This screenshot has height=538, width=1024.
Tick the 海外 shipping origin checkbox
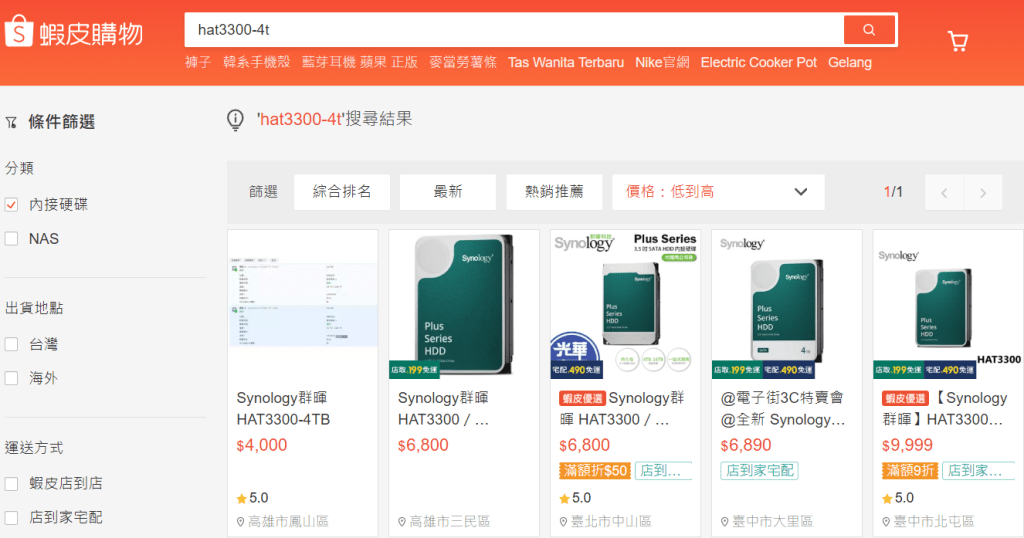12,378
